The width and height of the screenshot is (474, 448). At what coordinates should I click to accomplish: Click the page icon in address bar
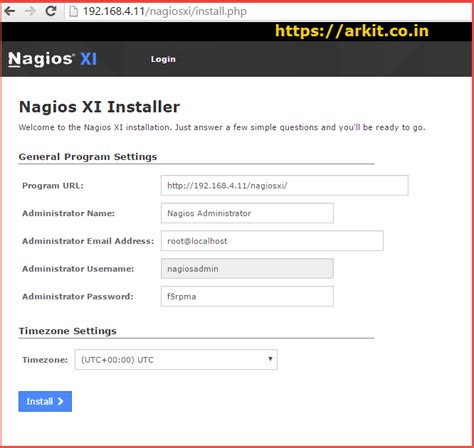point(73,12)
